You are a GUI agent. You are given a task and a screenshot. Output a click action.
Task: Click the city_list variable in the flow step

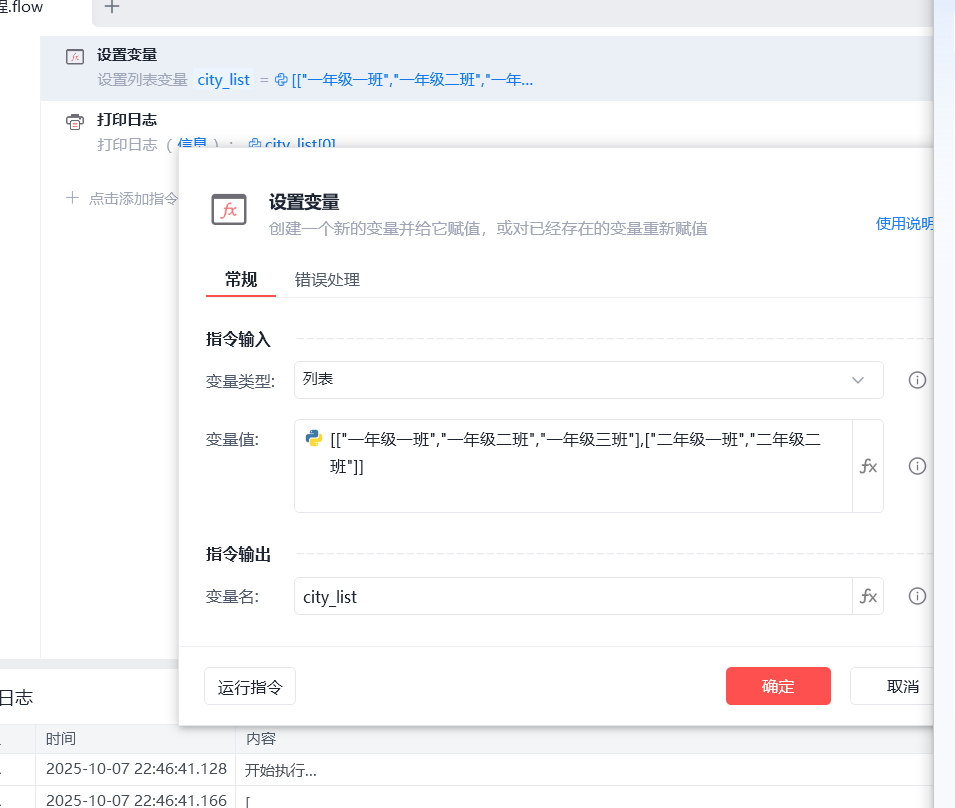pos(224,80)
